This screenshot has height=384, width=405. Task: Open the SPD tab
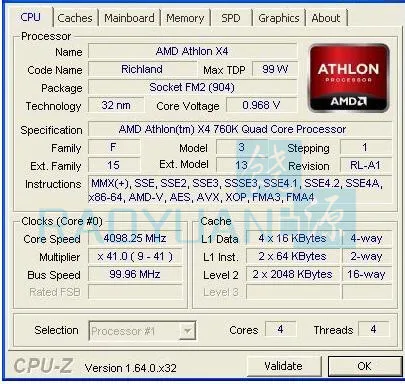coord(231,18)
